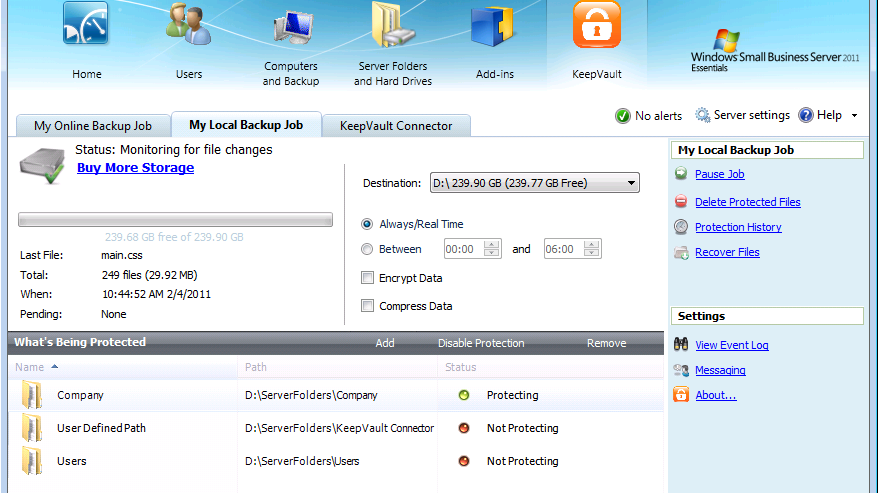Click the green No alerts icon
This screenshot has height=493, width=878.
623,116
